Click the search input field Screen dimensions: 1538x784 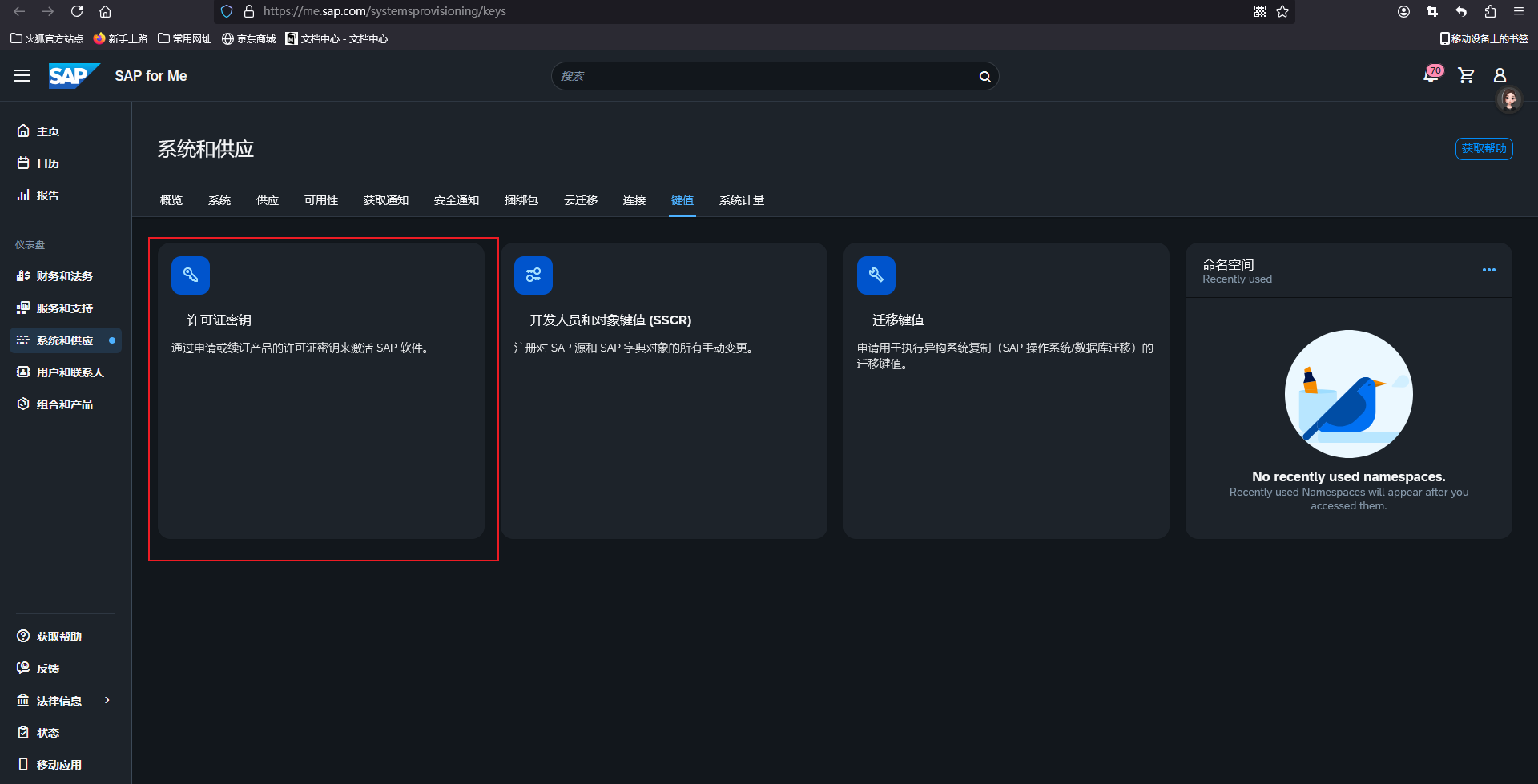[761, 77]
